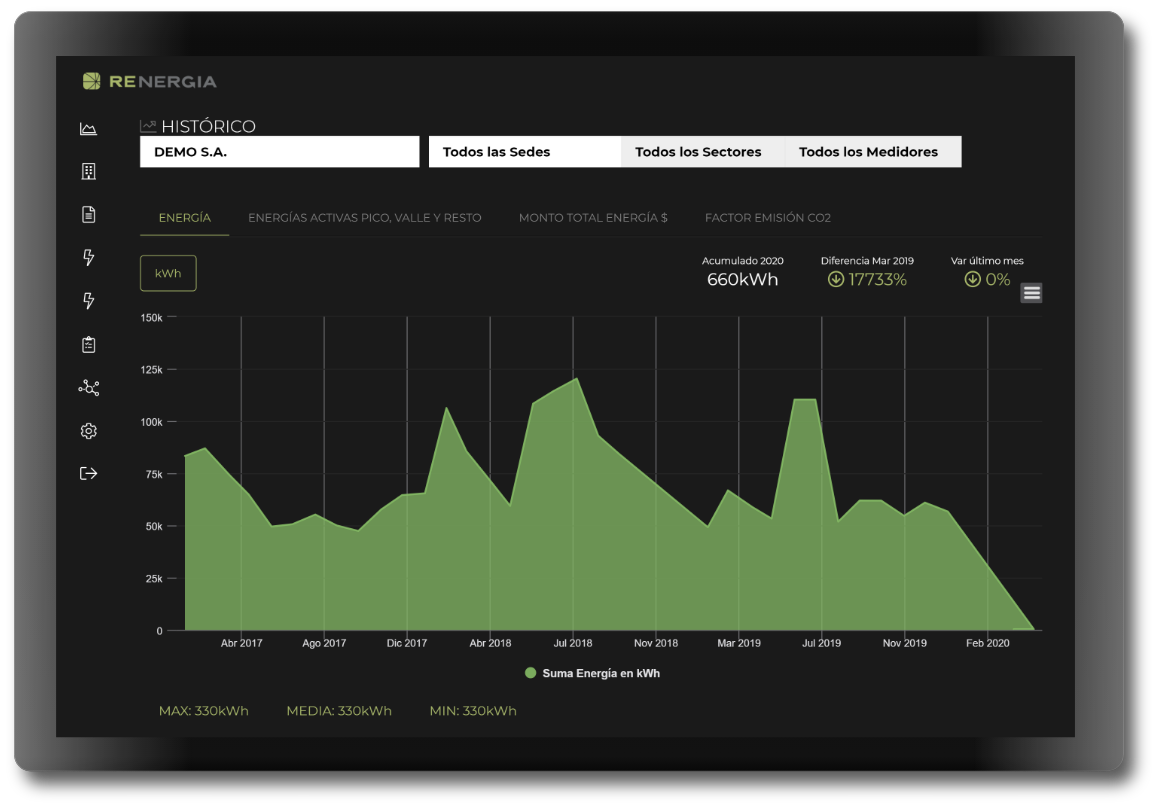
Task: Switch to the Factor Emisión CO2 tab
Action: (767, 218)
